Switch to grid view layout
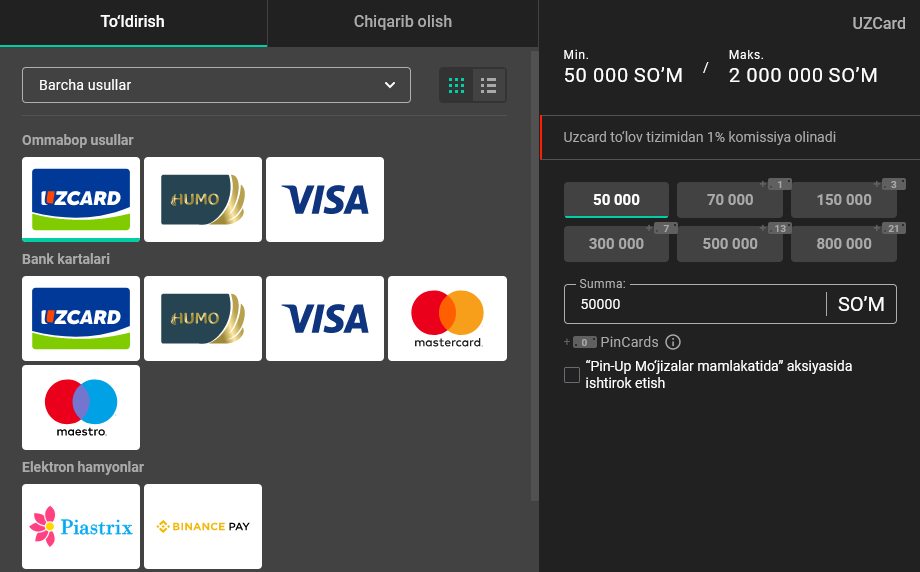Screen dimensions: 920x572 tap(457, 85)
